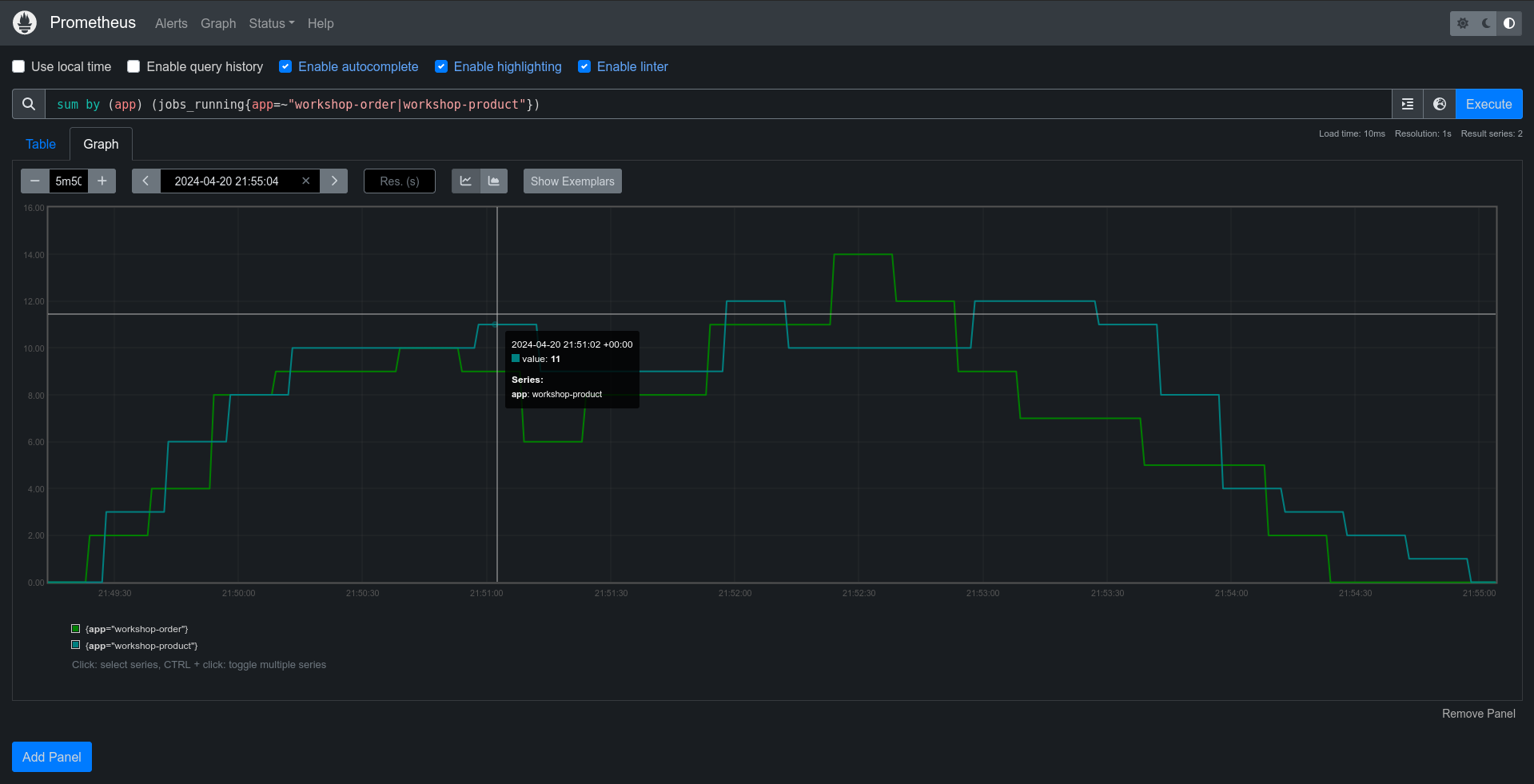
Task: Step the end time forward with the right chevron
Action: (334, 181)
